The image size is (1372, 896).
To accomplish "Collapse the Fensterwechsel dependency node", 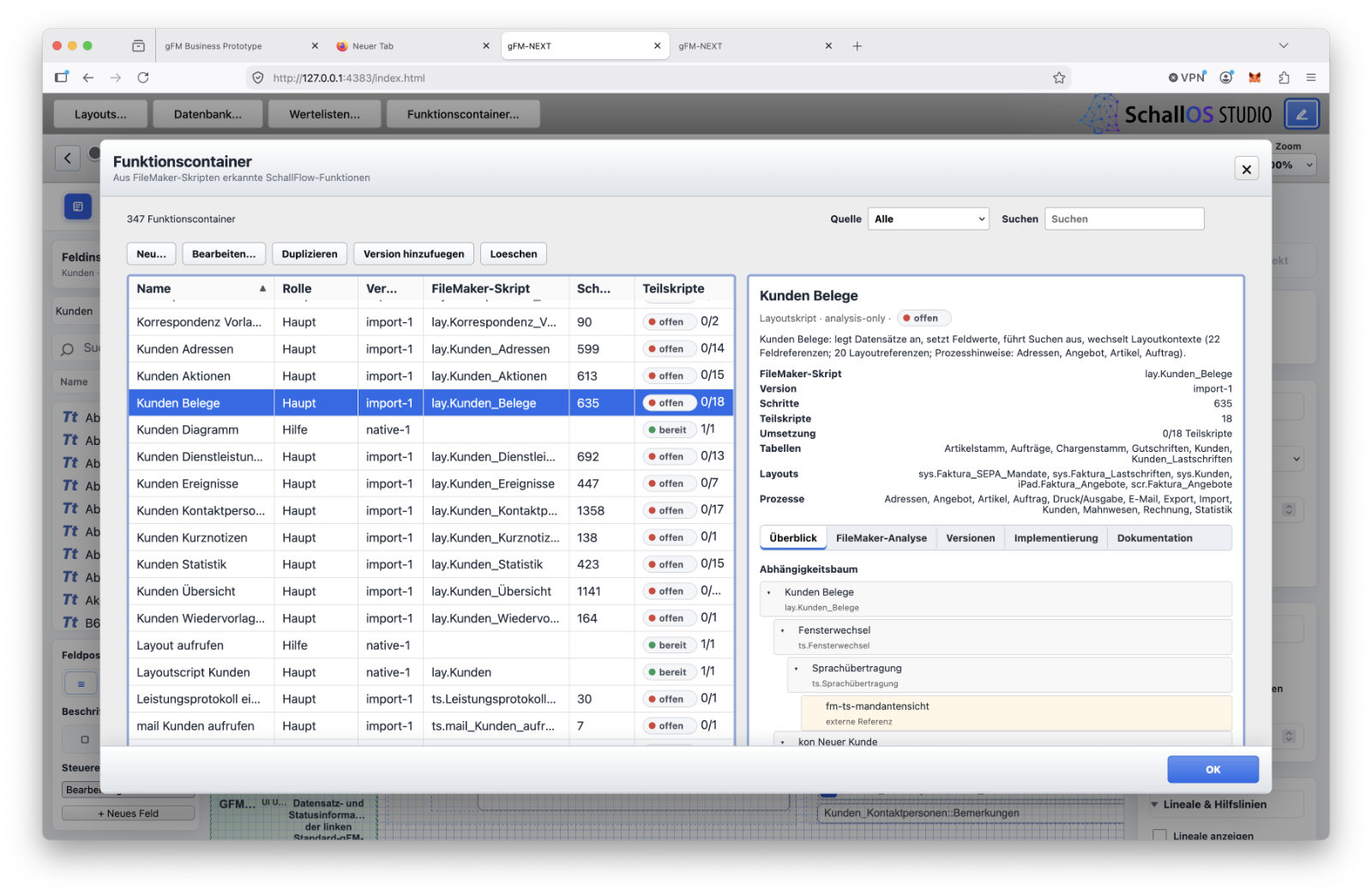I will click(783, 630).
